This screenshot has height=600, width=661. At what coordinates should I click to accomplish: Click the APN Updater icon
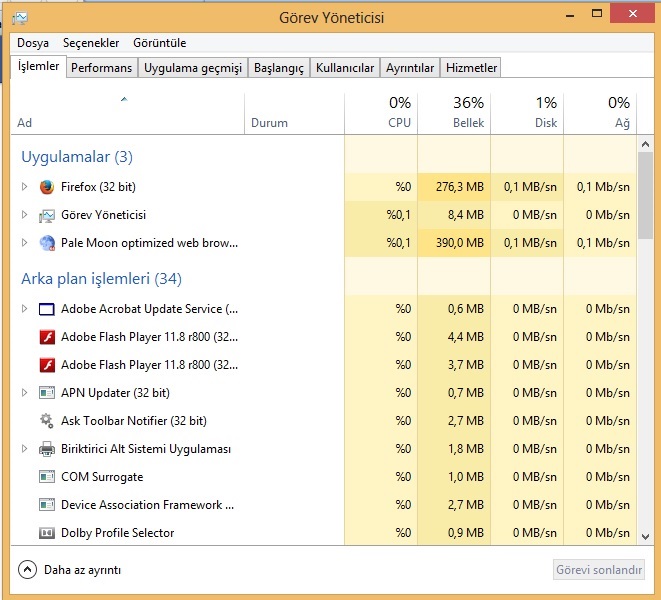coord(47,393)
